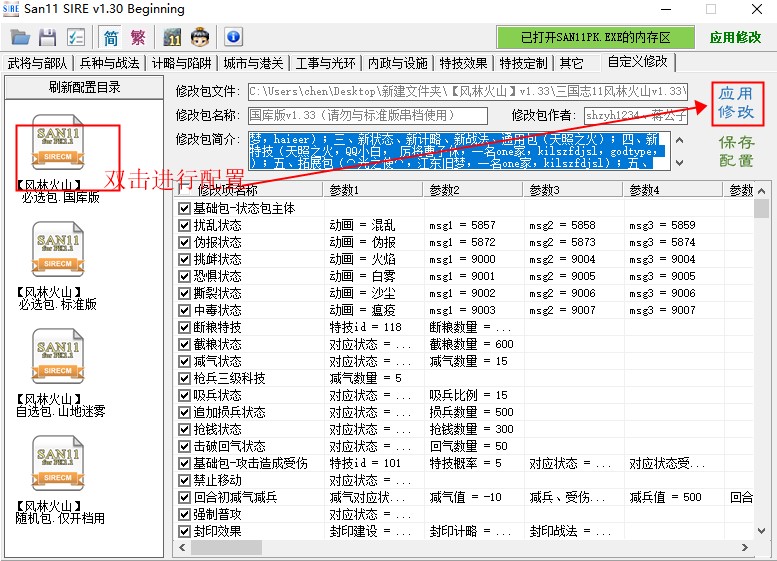777x561 pixels.
Task: Open the blue info toolbar icon
Action: [233, 37]
